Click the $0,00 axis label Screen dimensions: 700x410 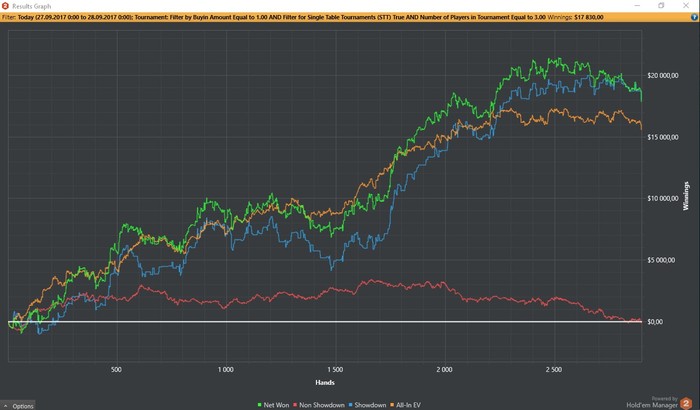click(x=655, y=322)
